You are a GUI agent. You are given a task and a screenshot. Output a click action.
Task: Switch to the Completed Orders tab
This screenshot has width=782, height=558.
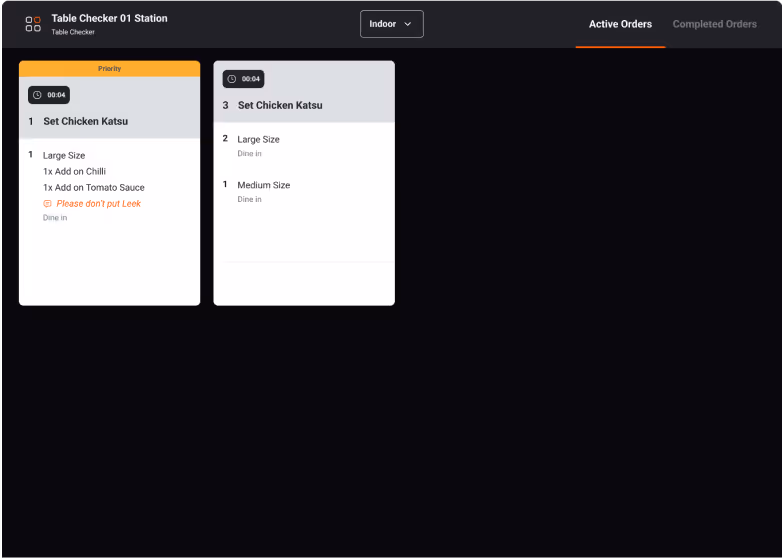coord(714,24)
